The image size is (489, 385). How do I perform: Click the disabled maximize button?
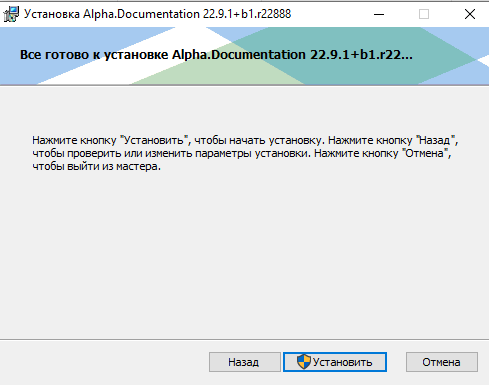(x=424, y=14)
